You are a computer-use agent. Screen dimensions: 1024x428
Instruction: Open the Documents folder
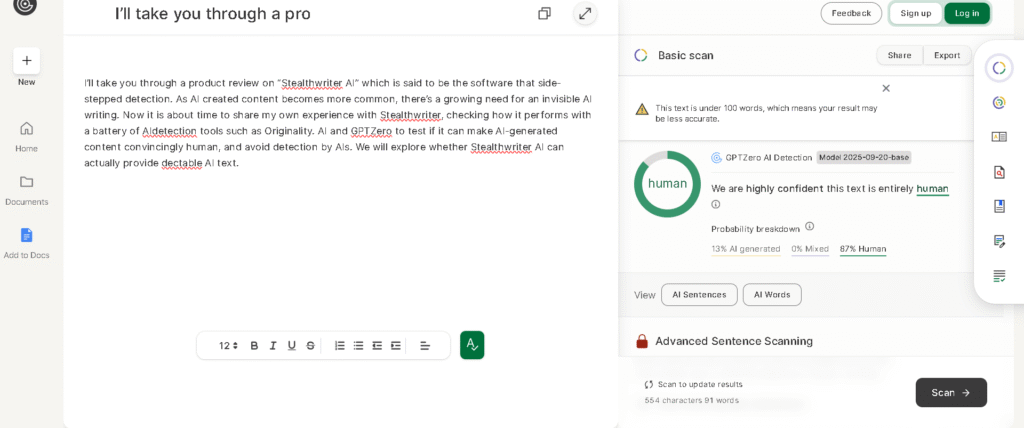tap(27, 190)
